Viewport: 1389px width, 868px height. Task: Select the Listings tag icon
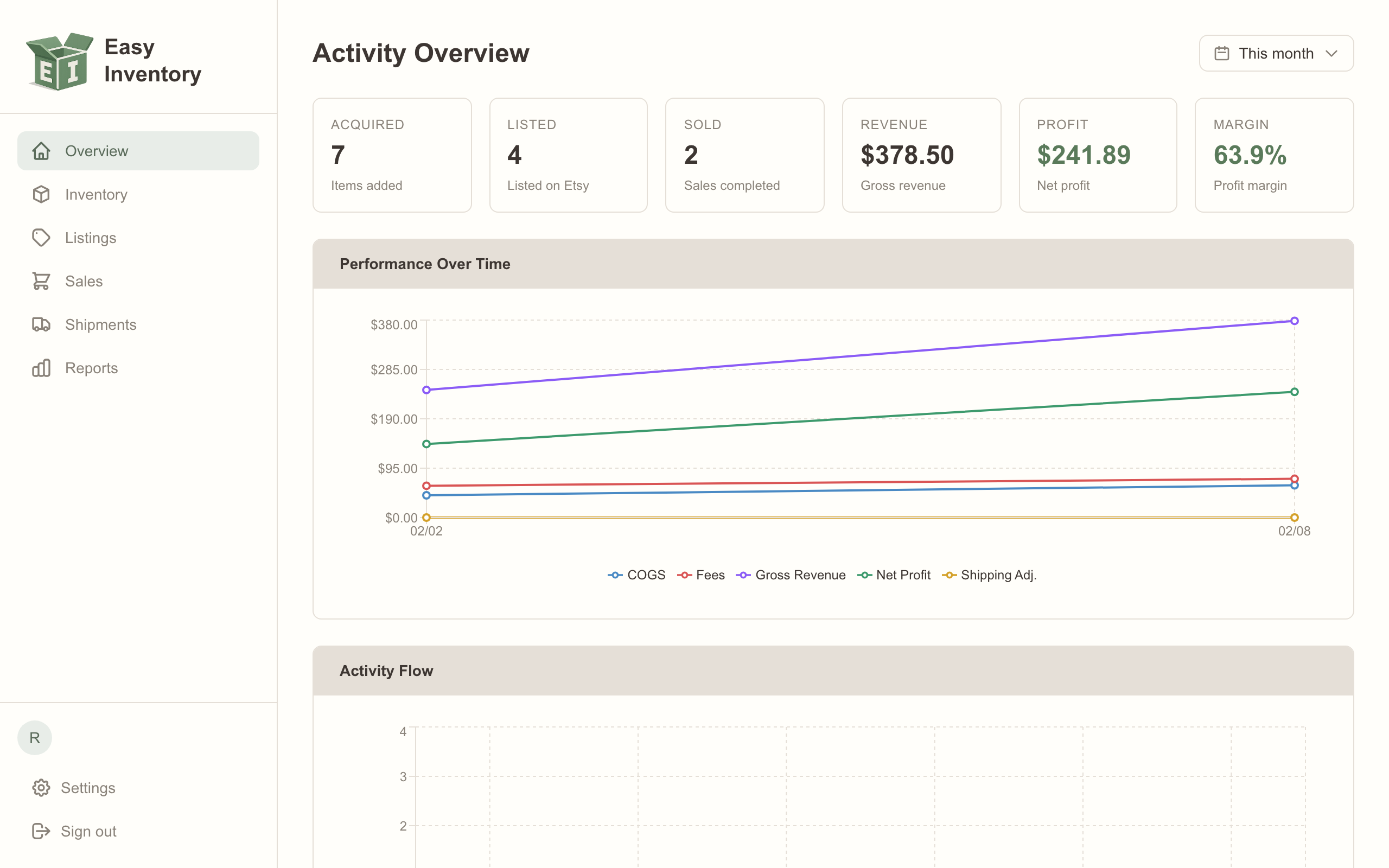41,237
